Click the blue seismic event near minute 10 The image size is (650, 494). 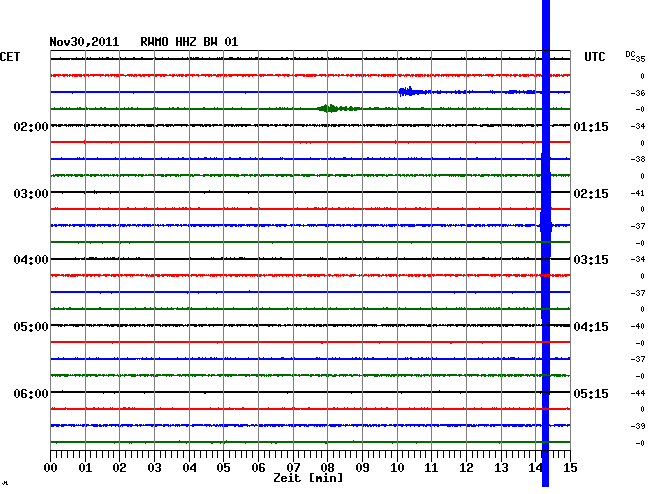click(413, 92)
